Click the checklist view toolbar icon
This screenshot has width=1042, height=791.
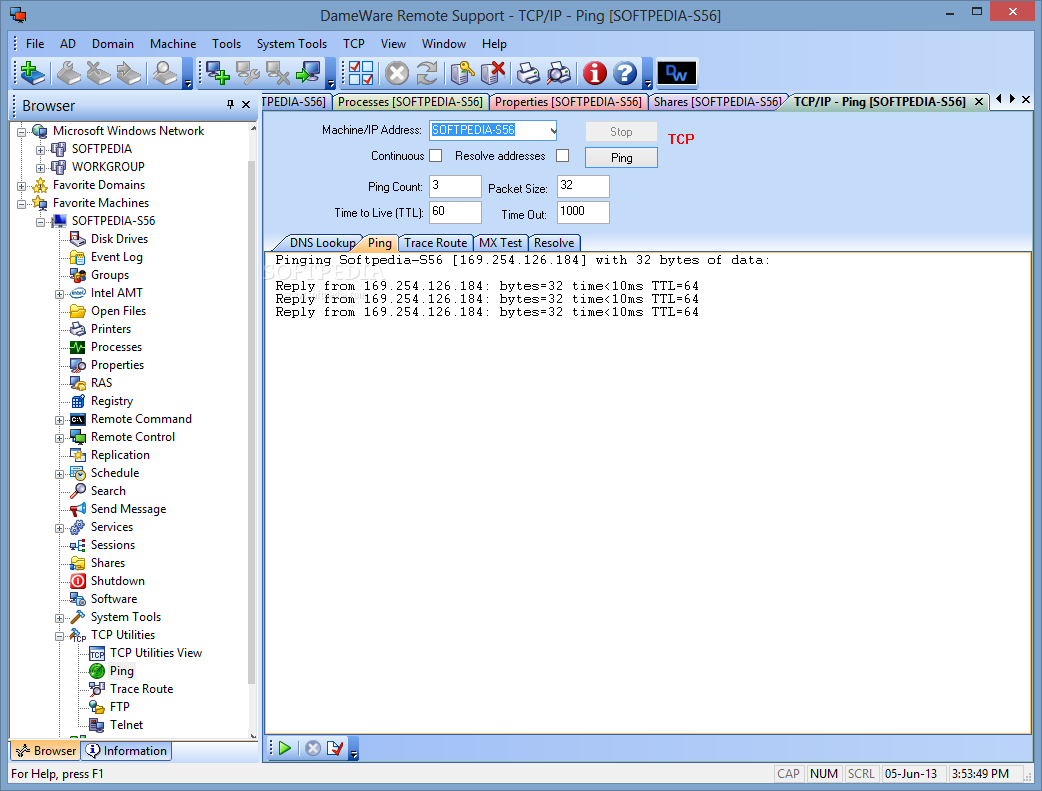click(x=361, y=73)
